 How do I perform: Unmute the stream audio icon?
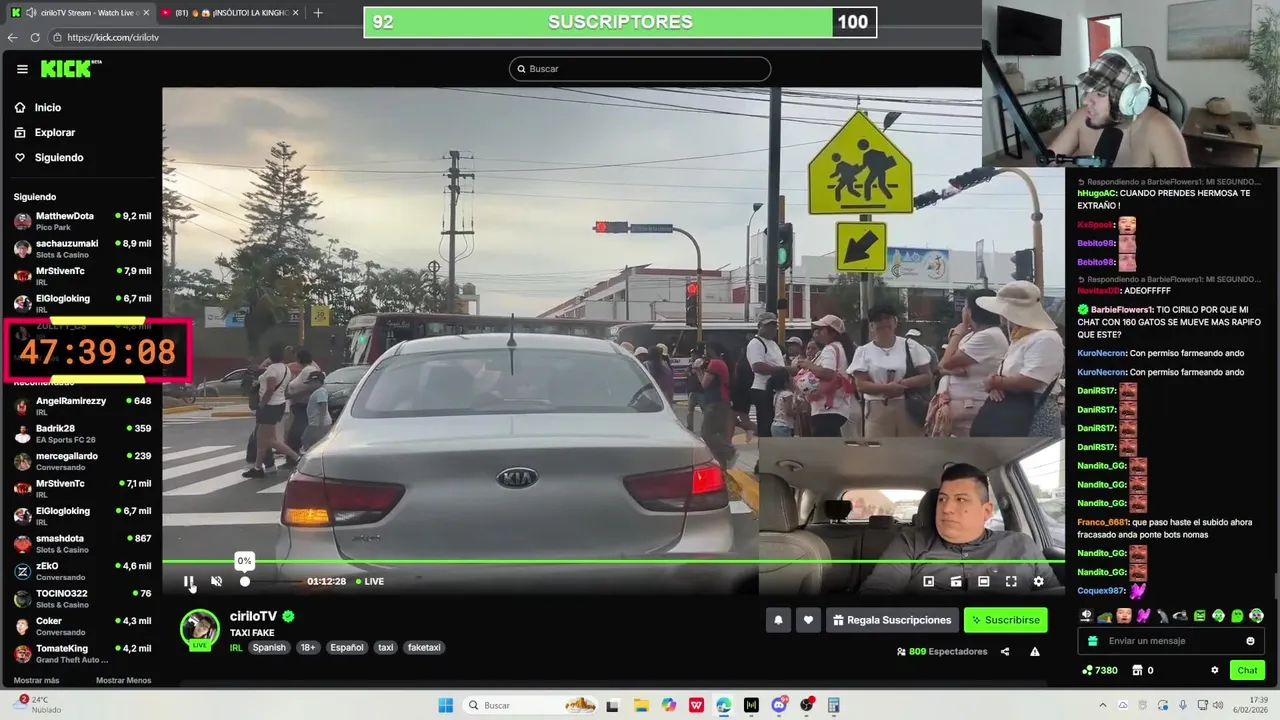pyautogui.click(x=216, y=581)
